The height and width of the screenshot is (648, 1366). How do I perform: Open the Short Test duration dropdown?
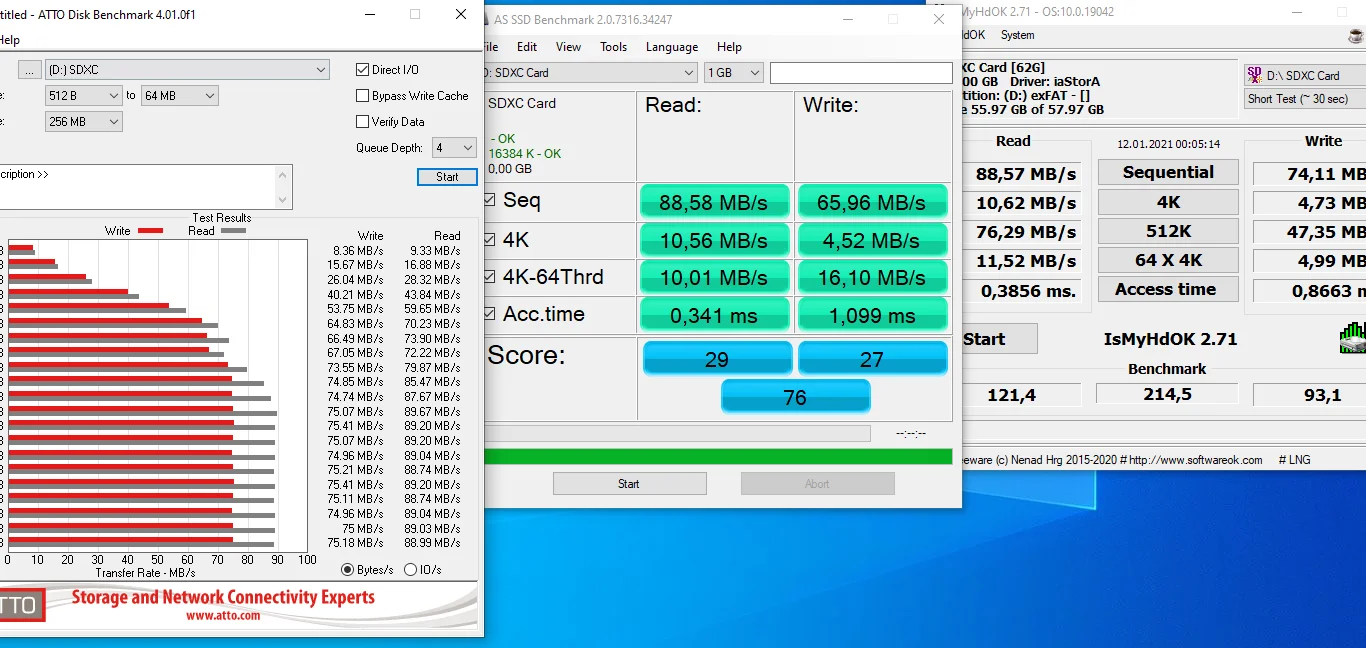pyautogui.click(x=1305, y=99)
